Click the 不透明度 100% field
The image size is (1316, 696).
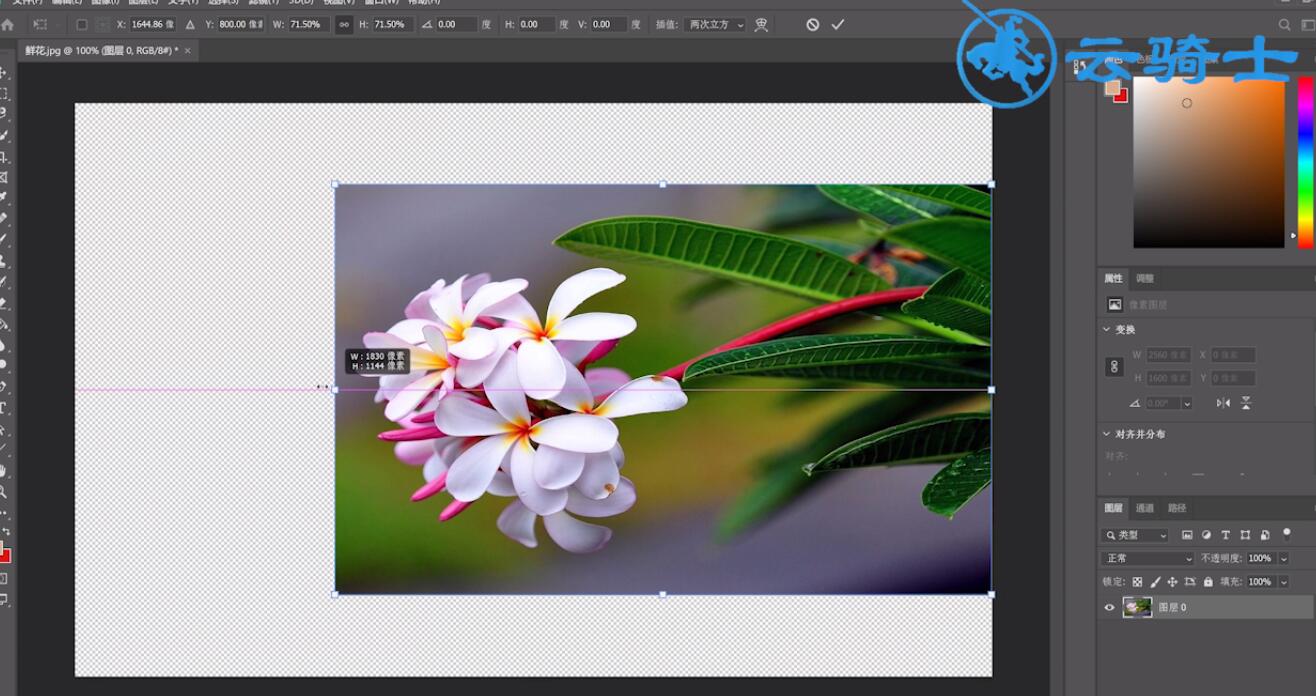point(1260,558)
